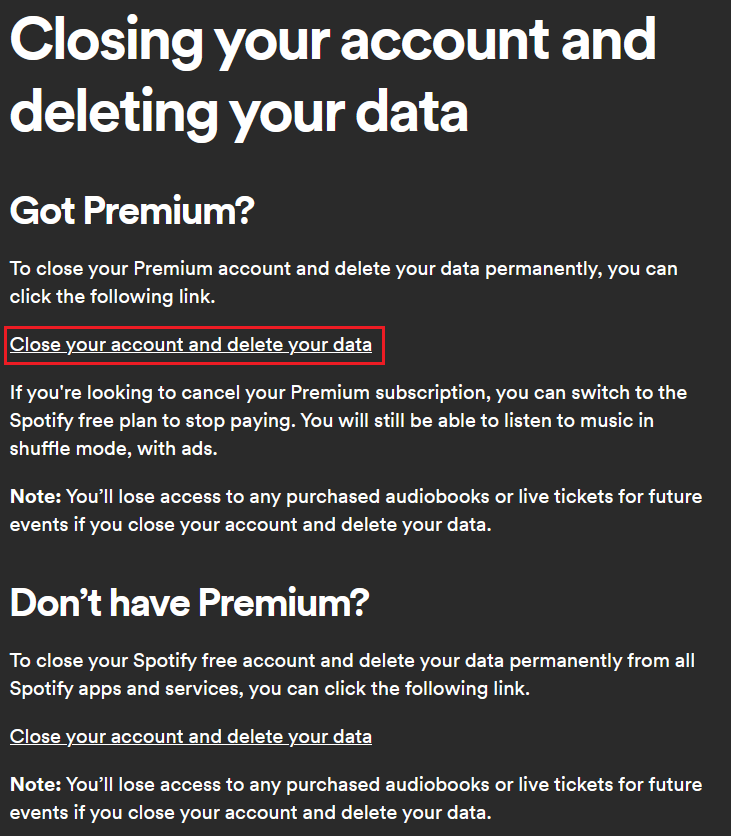The height and width of the screenshot is (836, 731).
Task: Click the title line "Closing your account and"
Action: click(332, 40)
